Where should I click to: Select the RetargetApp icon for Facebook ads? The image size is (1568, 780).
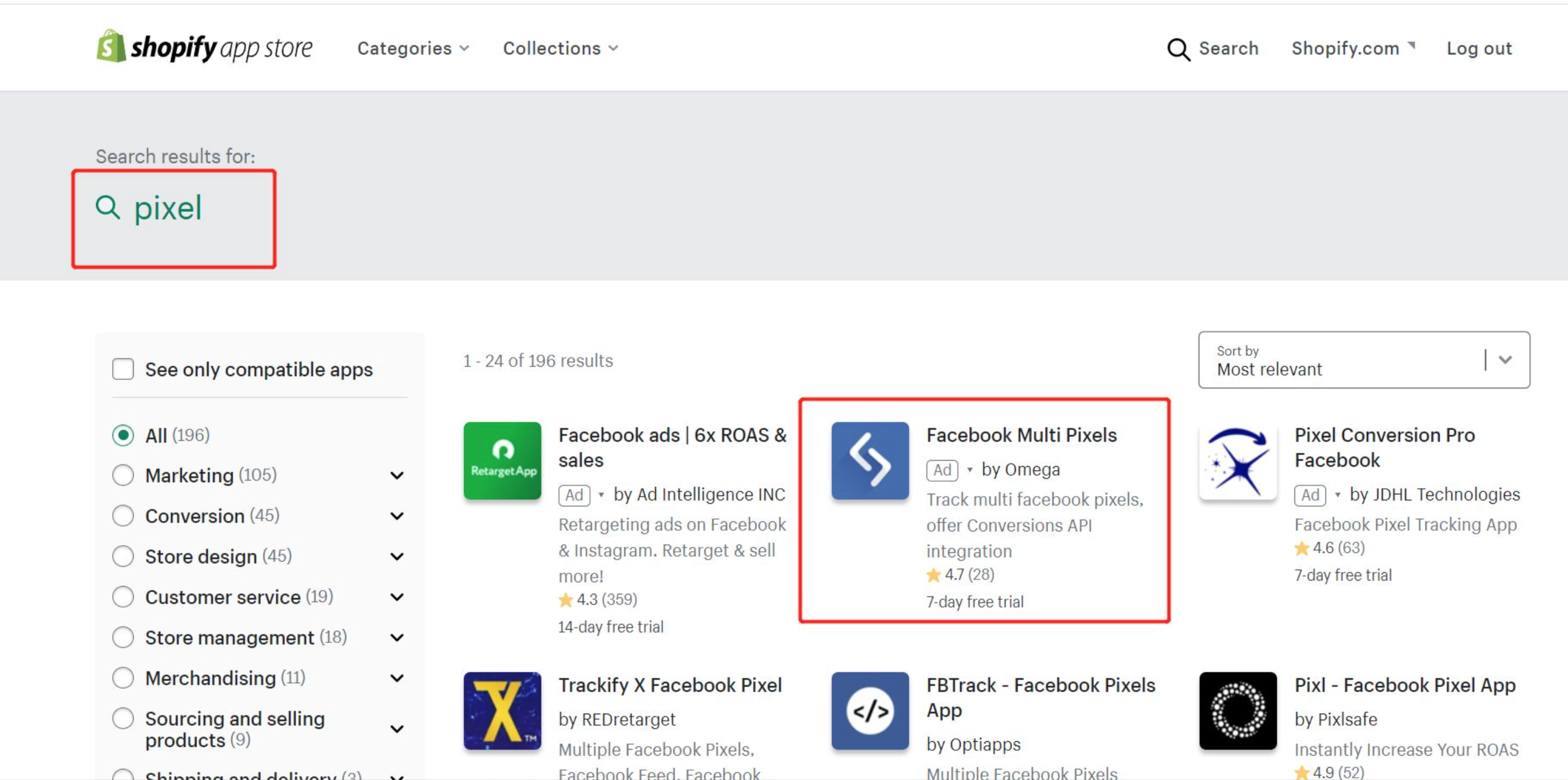point(502,461)
